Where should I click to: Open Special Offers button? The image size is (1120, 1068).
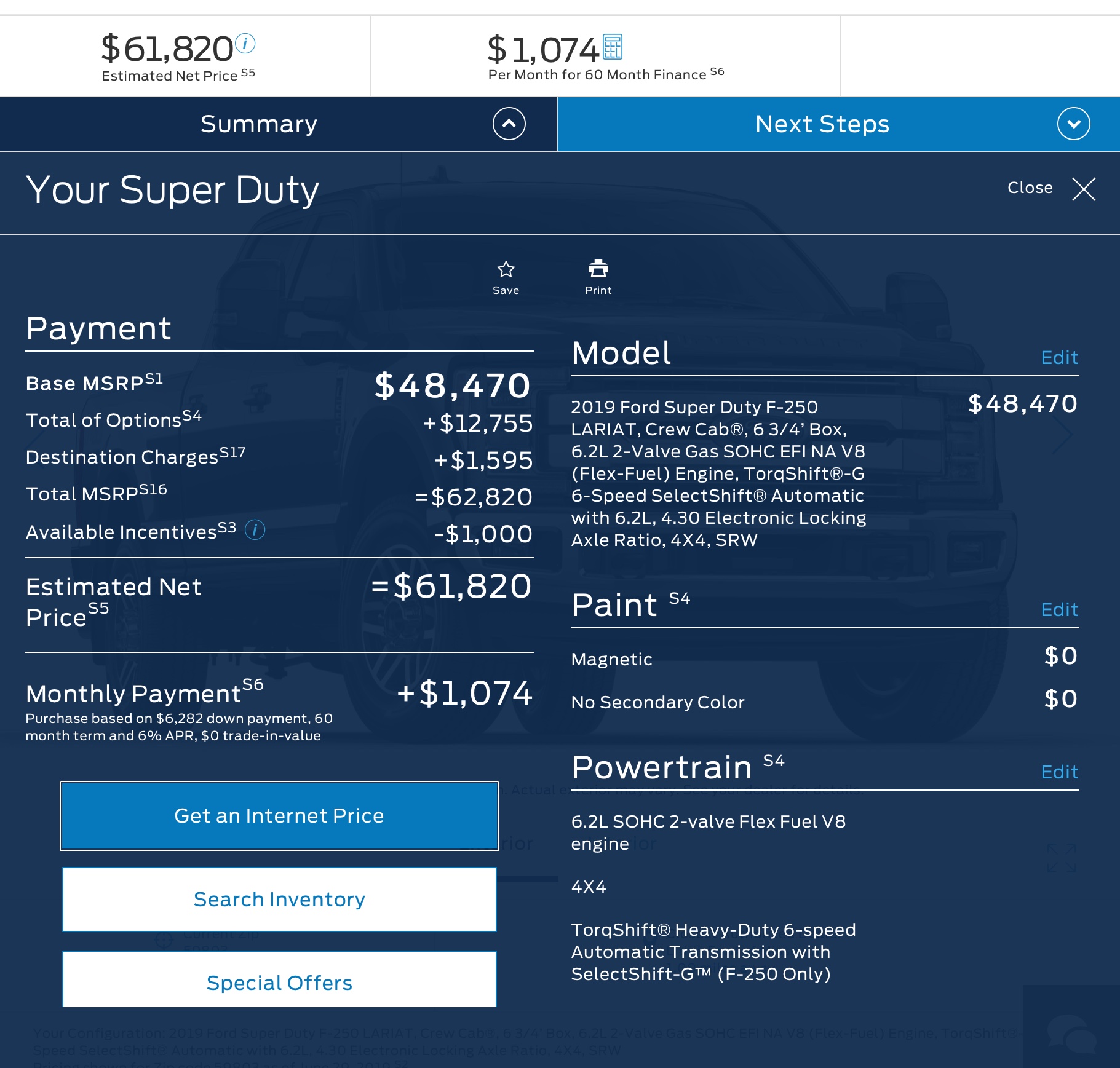click(x=279, y=979)
